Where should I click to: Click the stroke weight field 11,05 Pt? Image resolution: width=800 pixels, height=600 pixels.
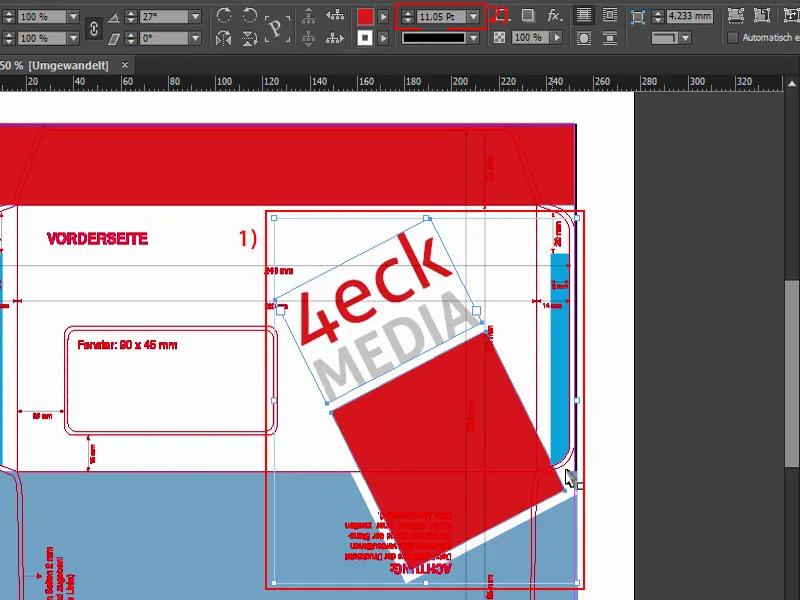[441, 17]
